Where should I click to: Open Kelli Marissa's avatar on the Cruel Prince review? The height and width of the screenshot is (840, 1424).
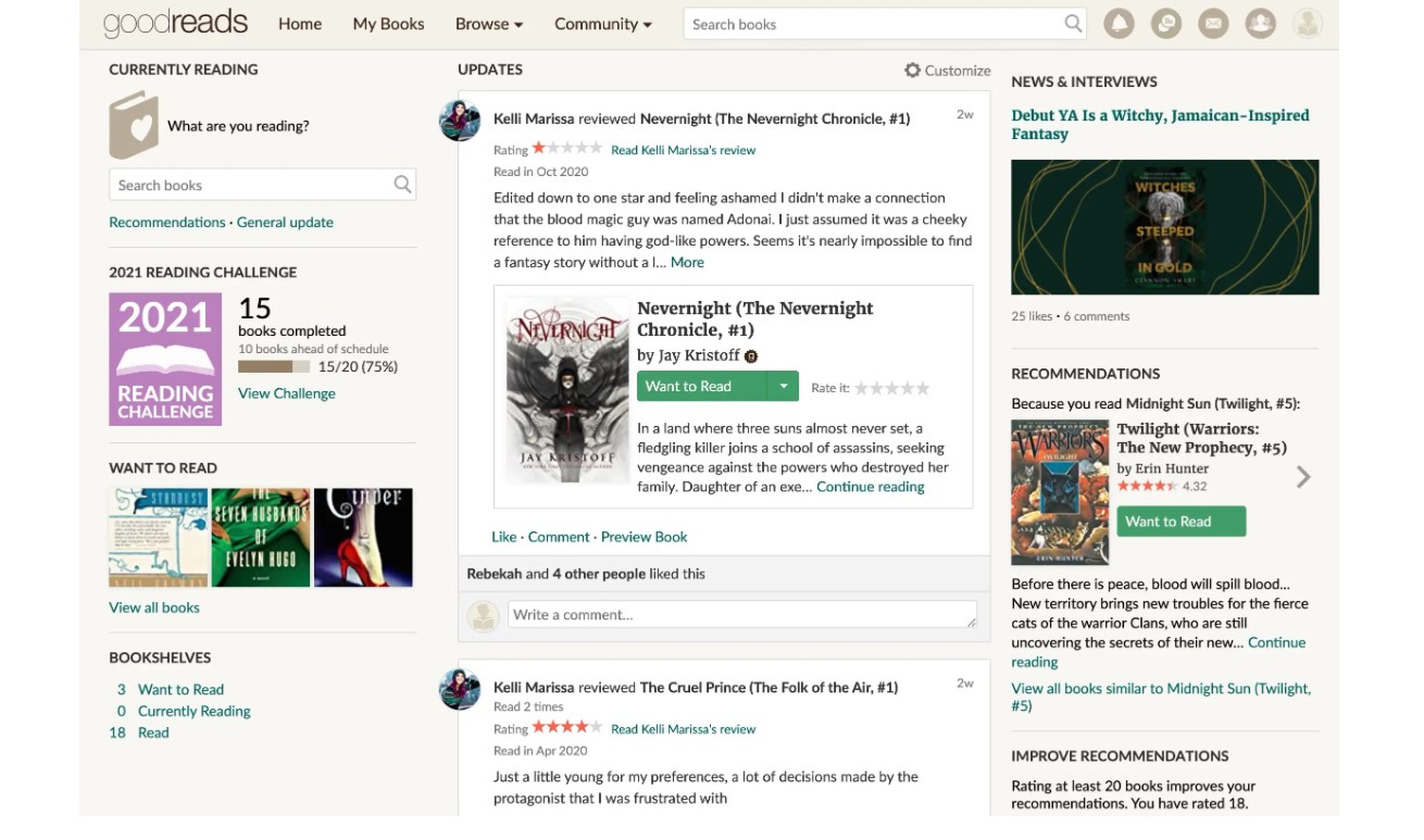pos(459,689)
